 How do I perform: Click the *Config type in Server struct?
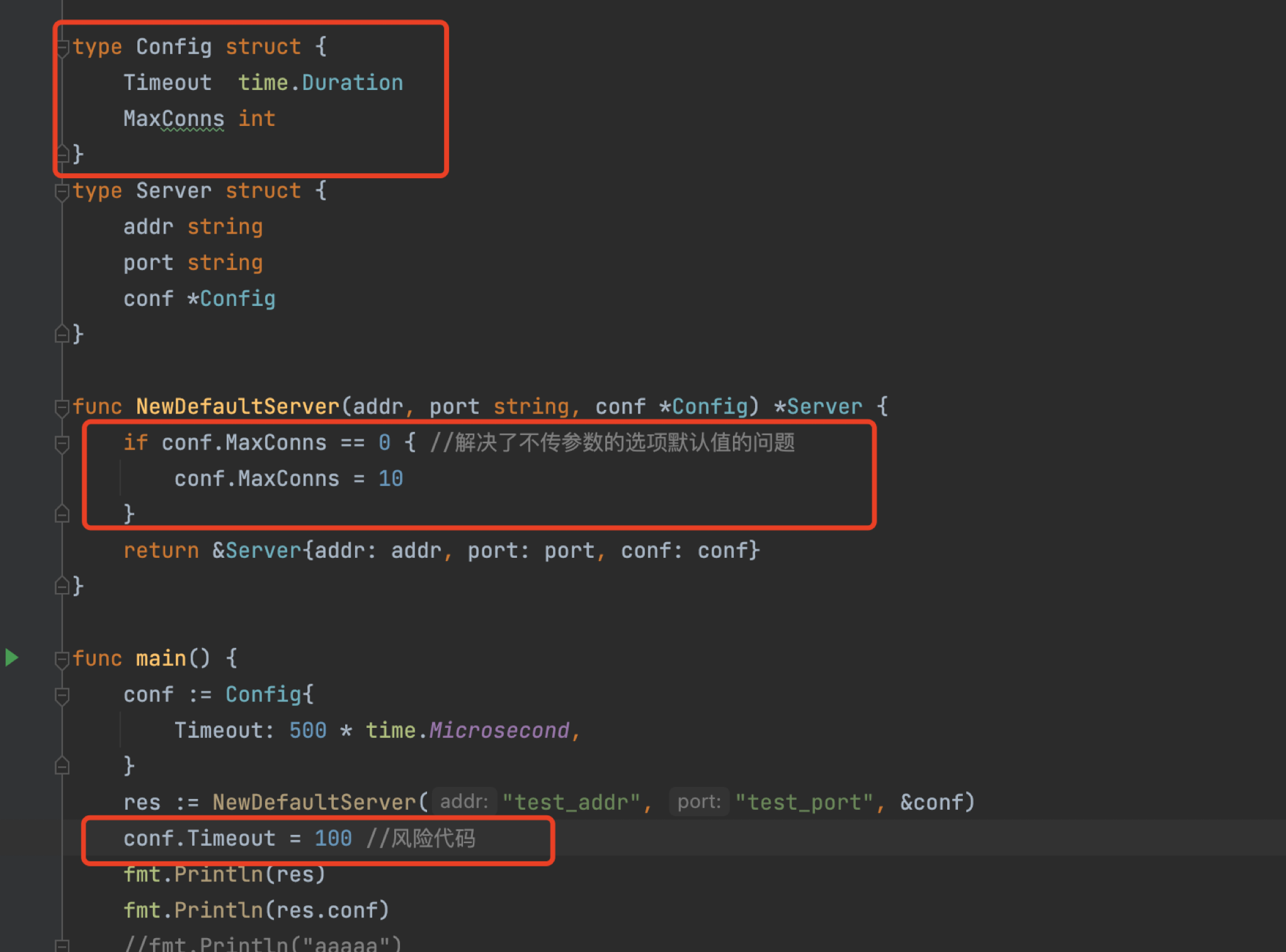(231, 299)
